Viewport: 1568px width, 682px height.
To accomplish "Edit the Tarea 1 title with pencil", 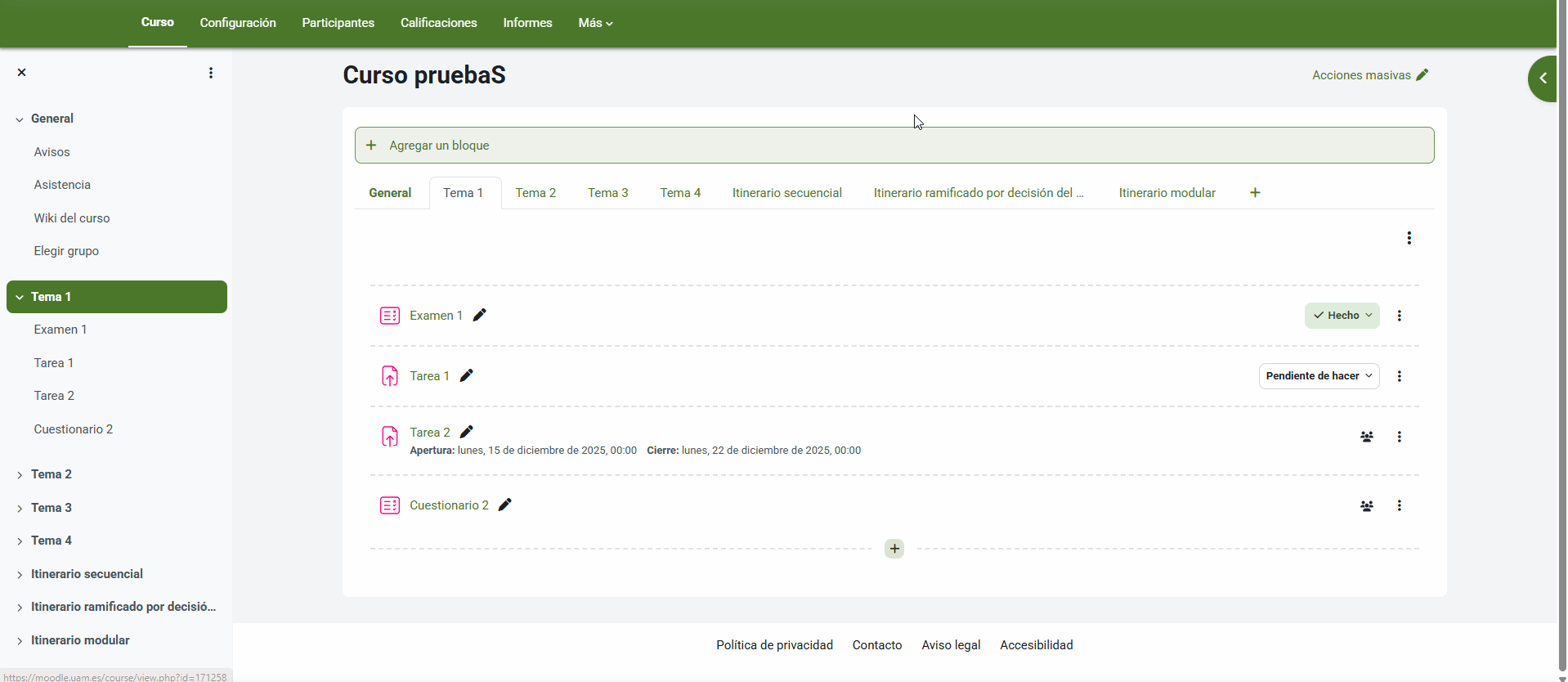I will click(x=467, y=375).
